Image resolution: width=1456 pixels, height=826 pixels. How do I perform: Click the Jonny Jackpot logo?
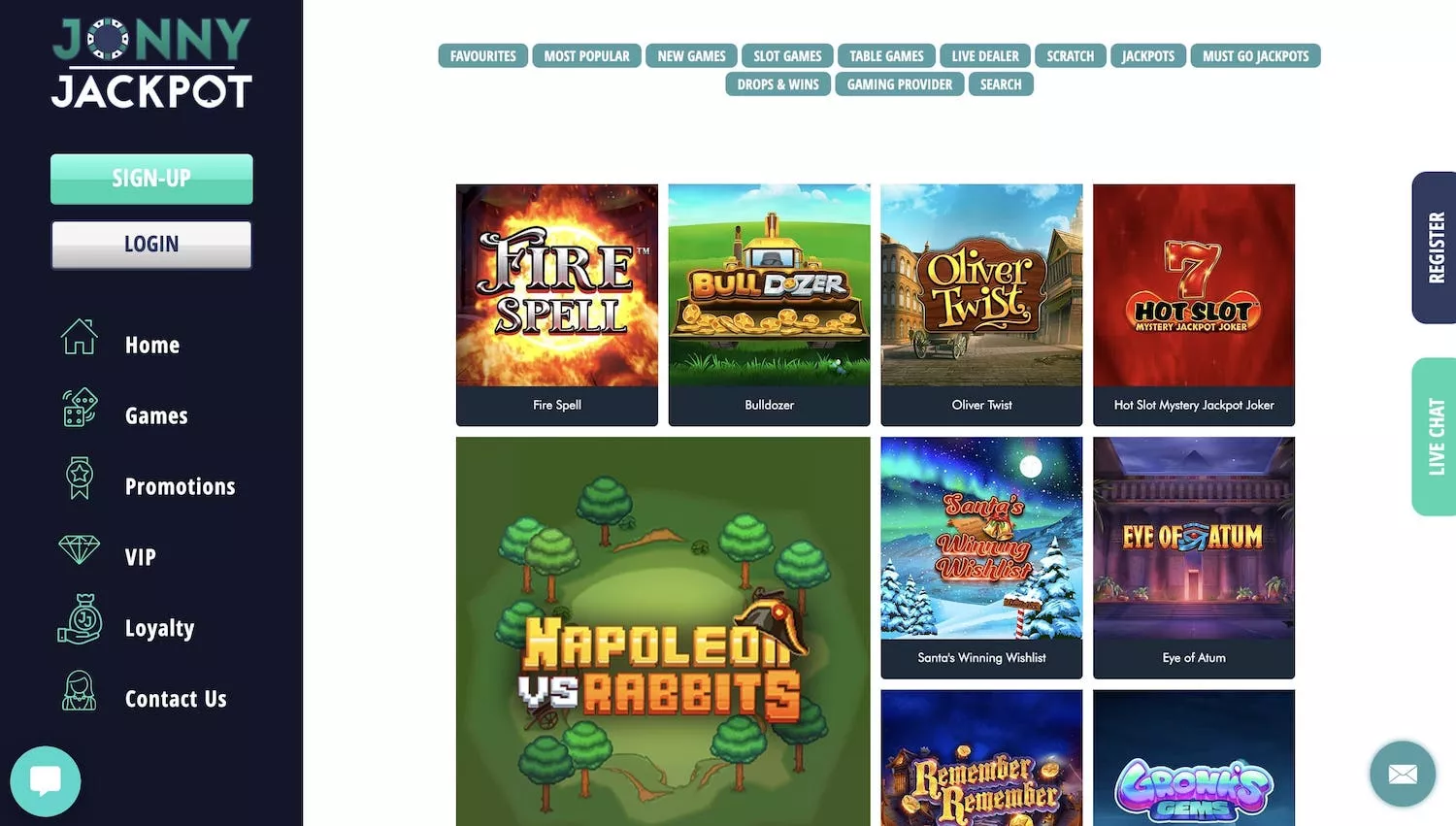(151, 62)
